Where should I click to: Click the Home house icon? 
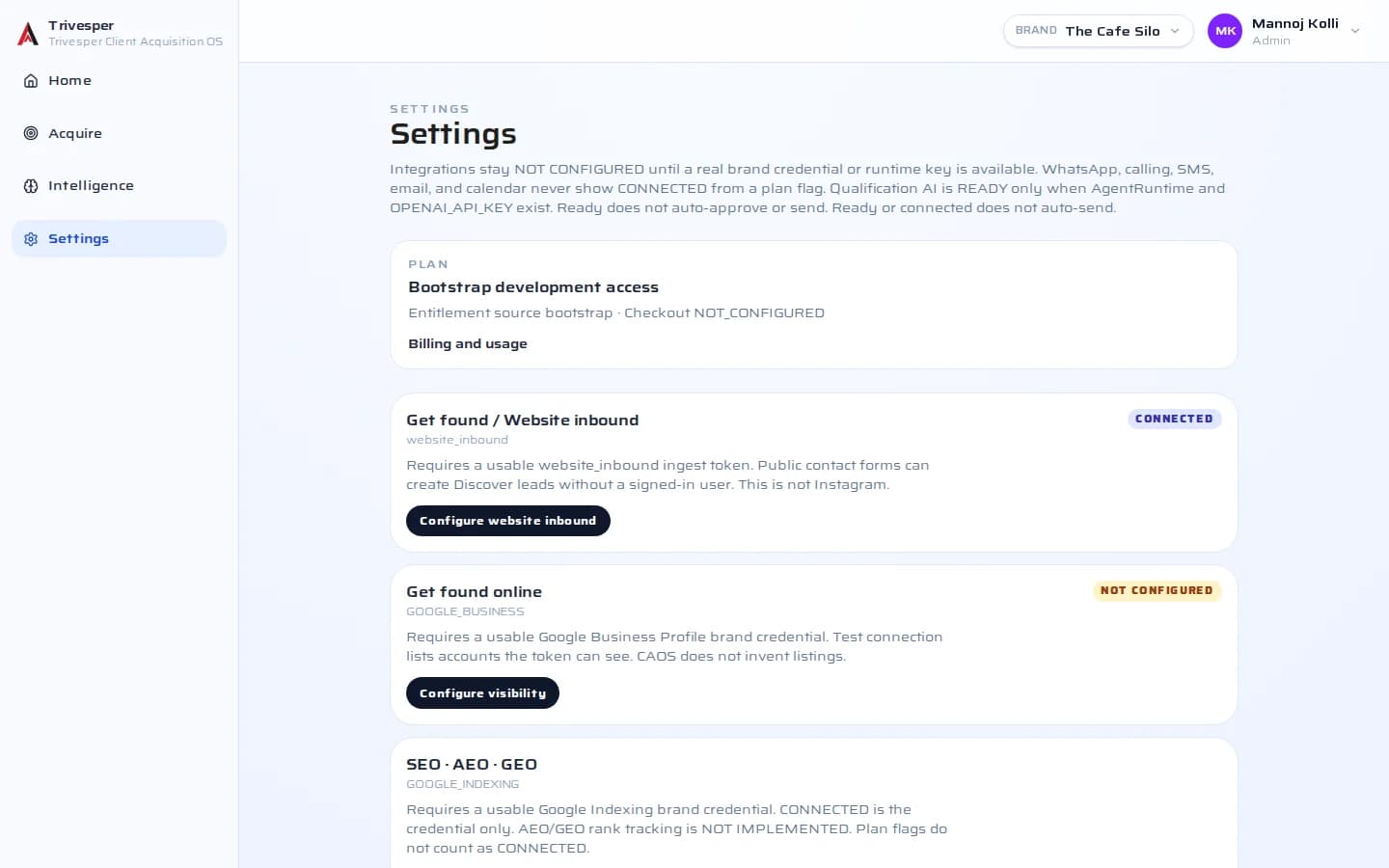click(x=31, y=81)
